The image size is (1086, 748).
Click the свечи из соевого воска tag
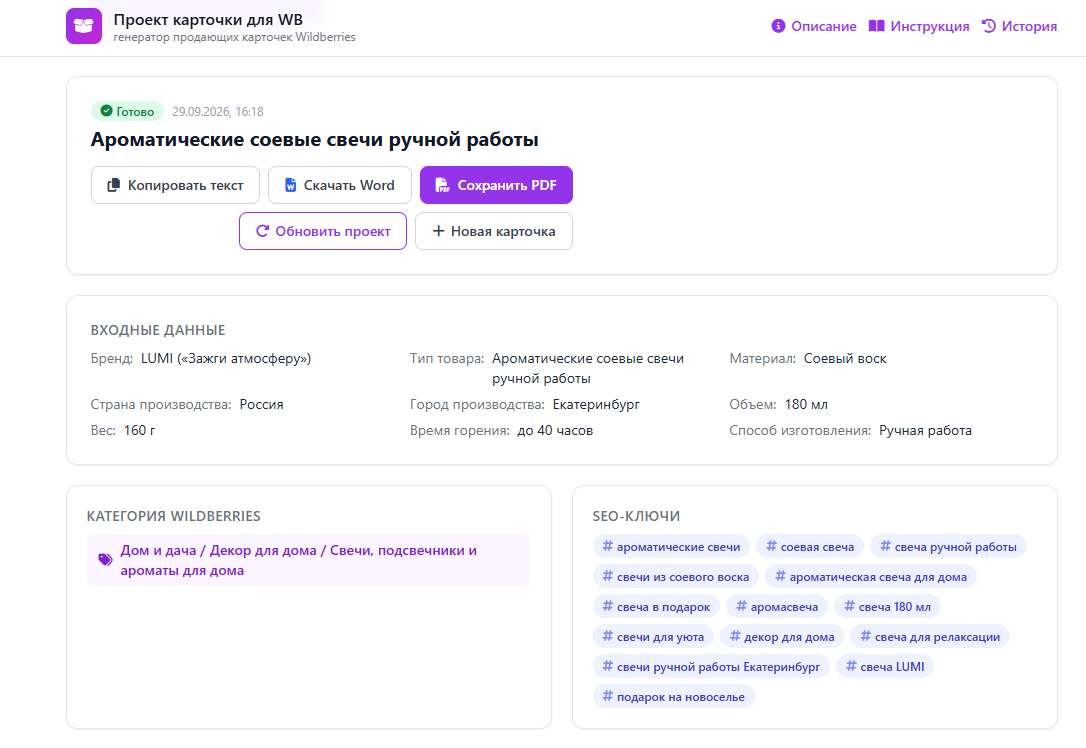point(675,576)
